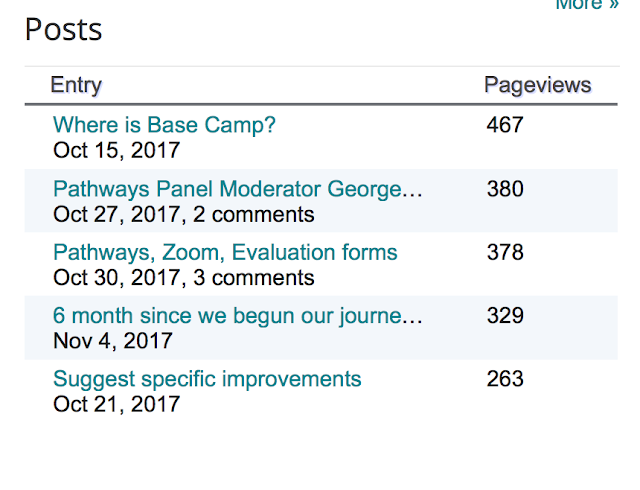Click the Pageviews column header
The width and height of the screenshot is (640, 490).
537,85
